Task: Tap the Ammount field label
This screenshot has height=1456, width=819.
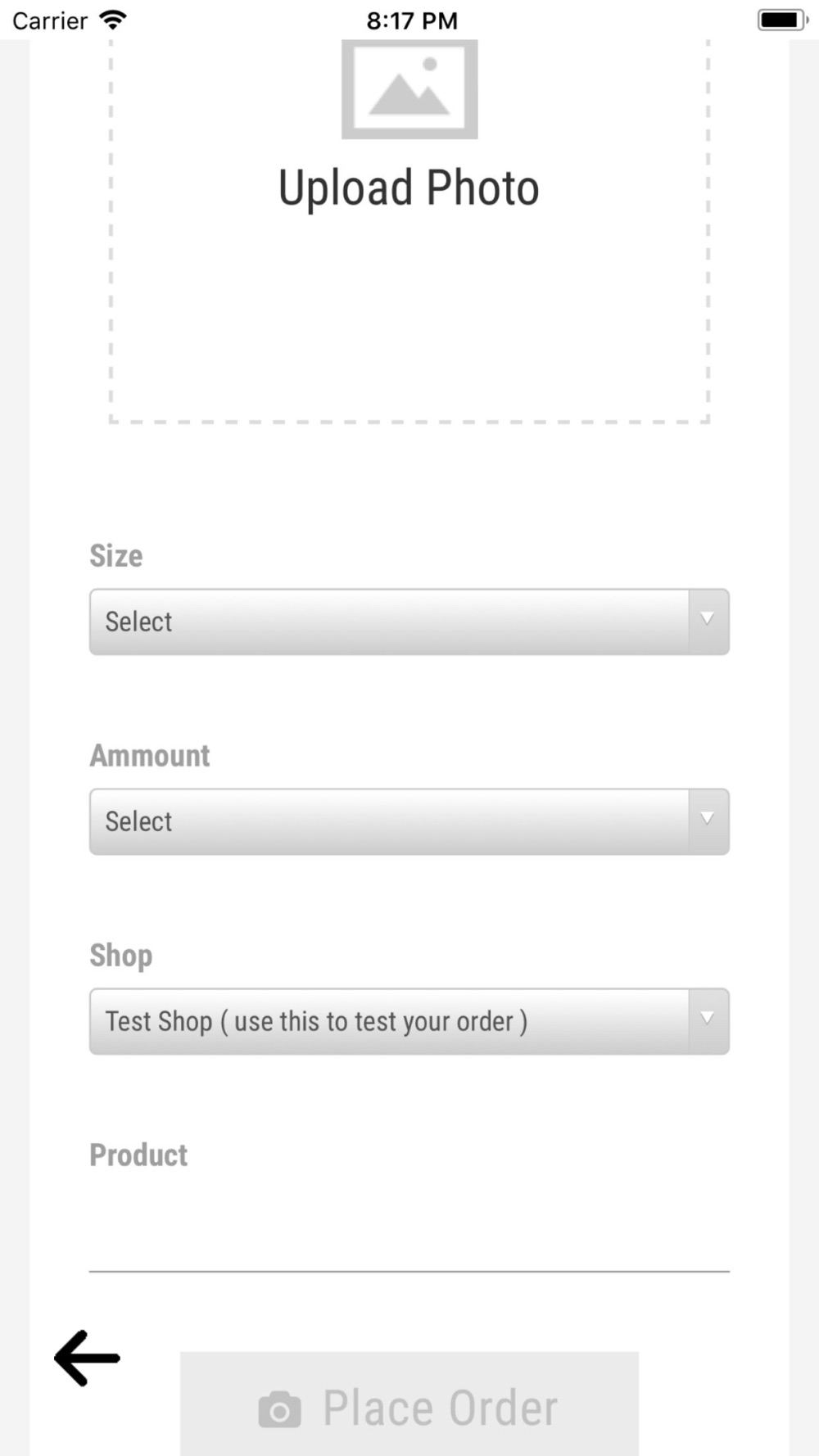Action: click(150, 756)
